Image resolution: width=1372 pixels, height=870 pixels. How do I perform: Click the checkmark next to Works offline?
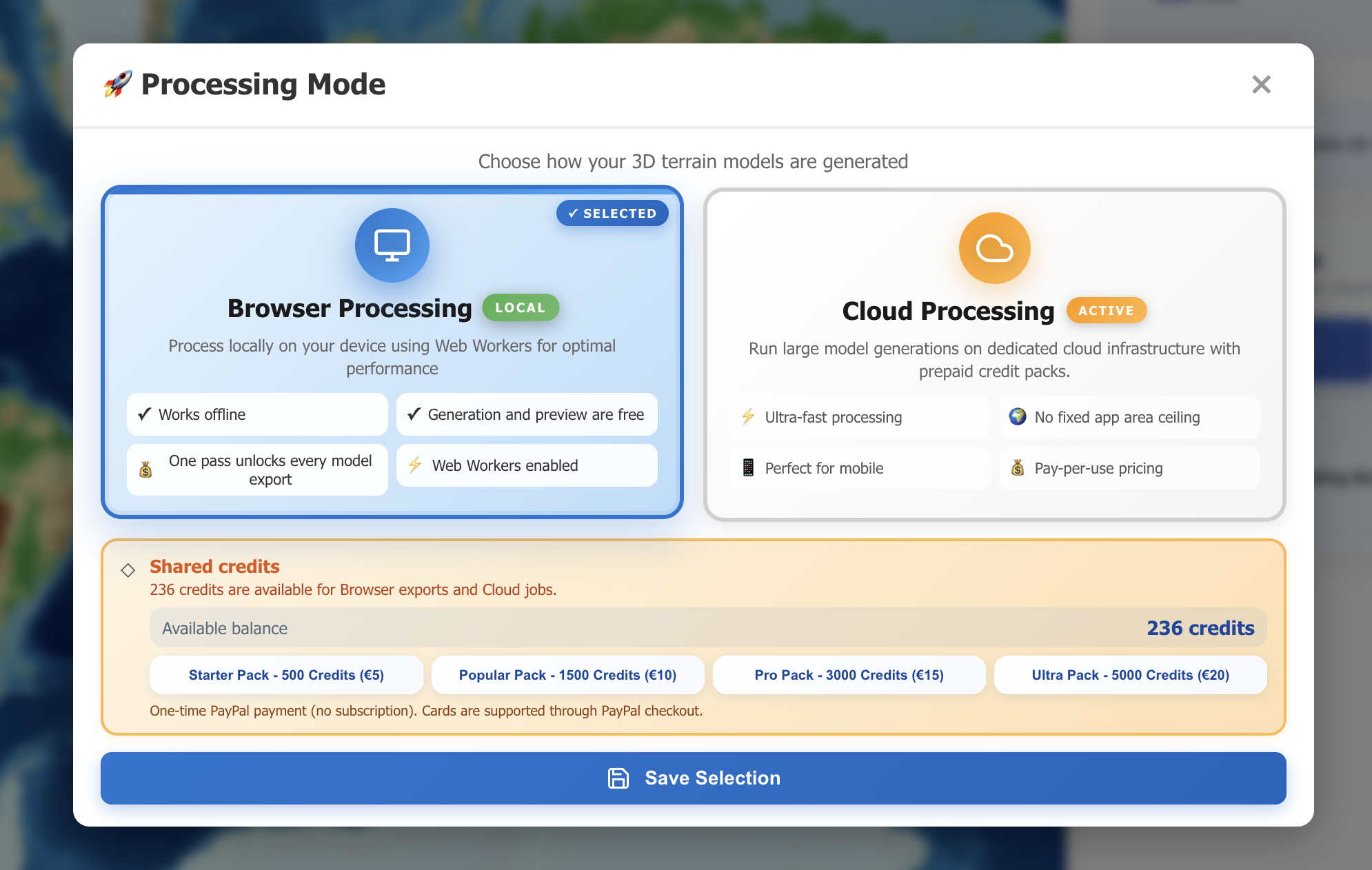coord(144,414)
